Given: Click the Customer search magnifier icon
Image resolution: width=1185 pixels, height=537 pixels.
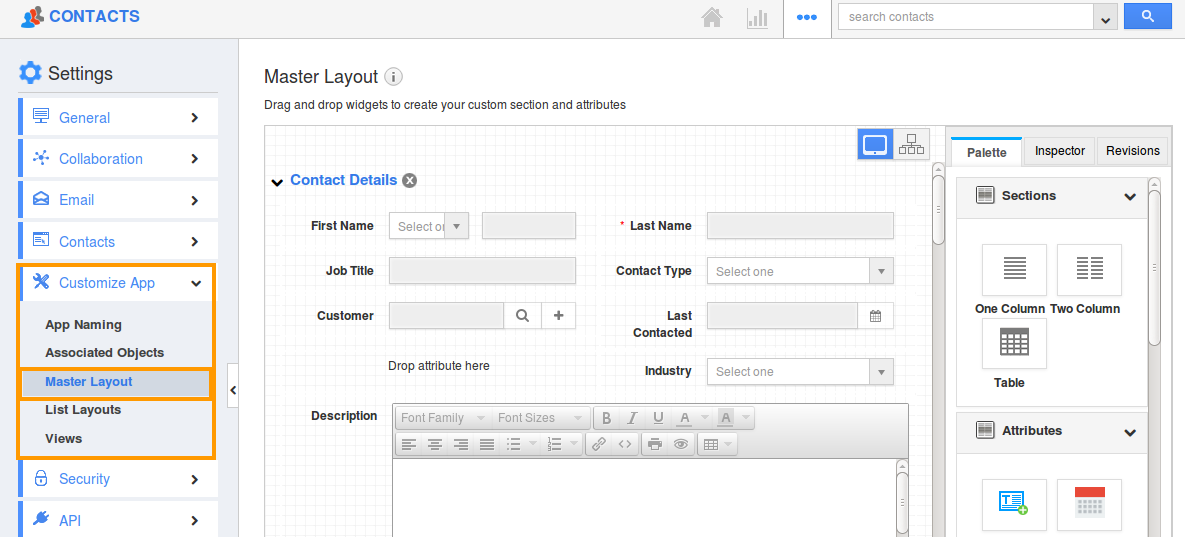Looking at the screenshot, I should 522,316.
